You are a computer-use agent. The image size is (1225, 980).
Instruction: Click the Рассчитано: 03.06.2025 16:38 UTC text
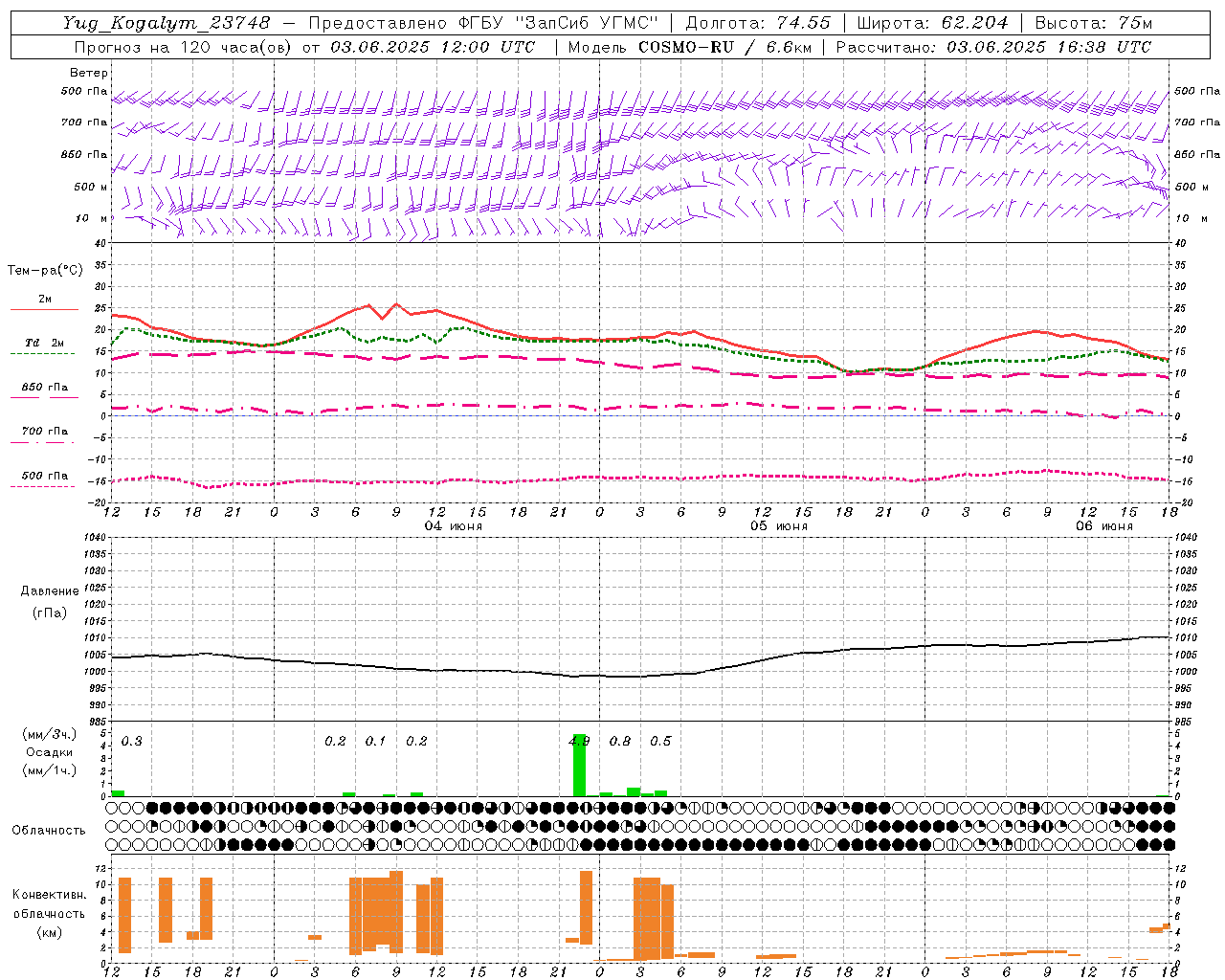993,47
